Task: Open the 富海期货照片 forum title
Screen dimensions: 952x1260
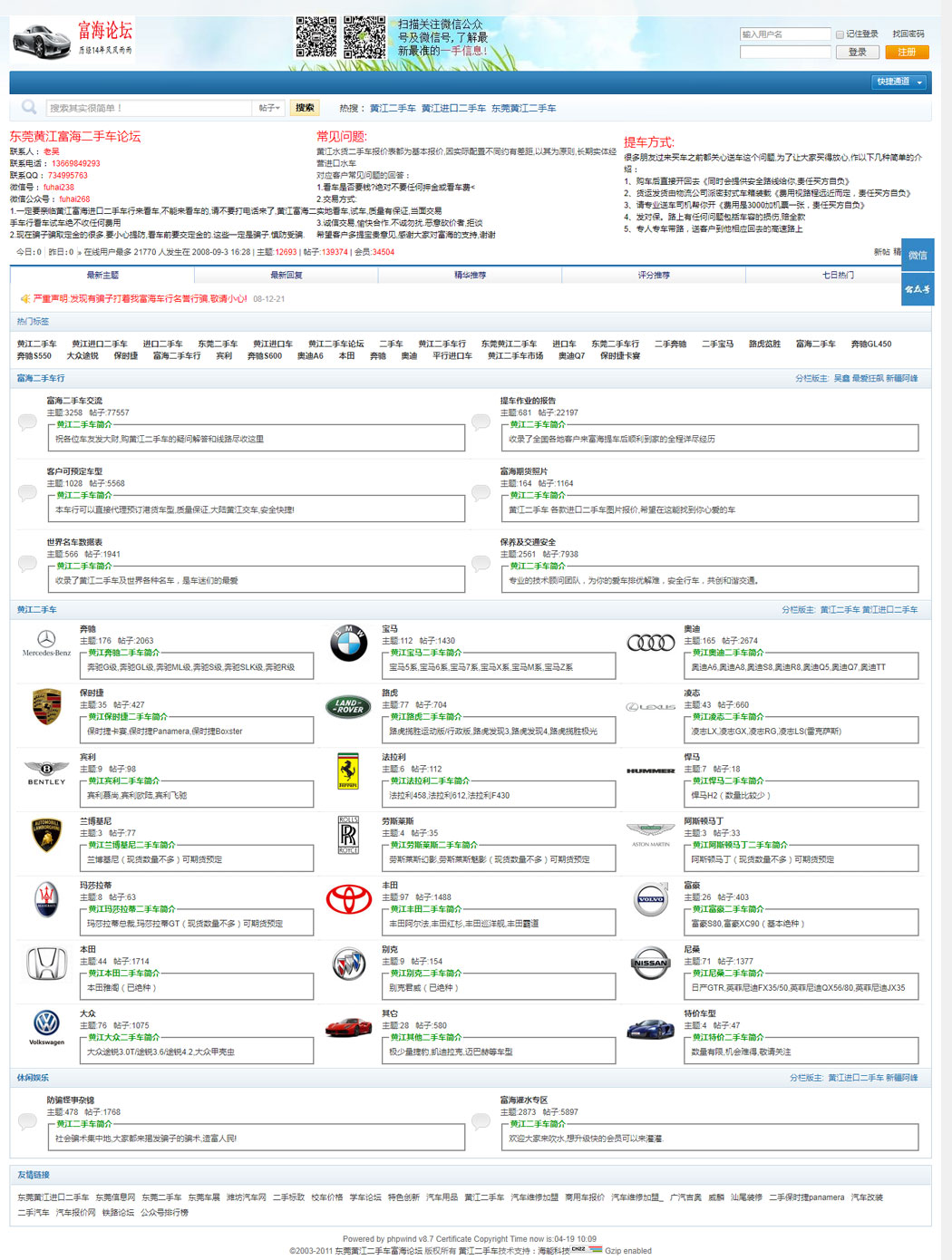Action: coord(524,471)
